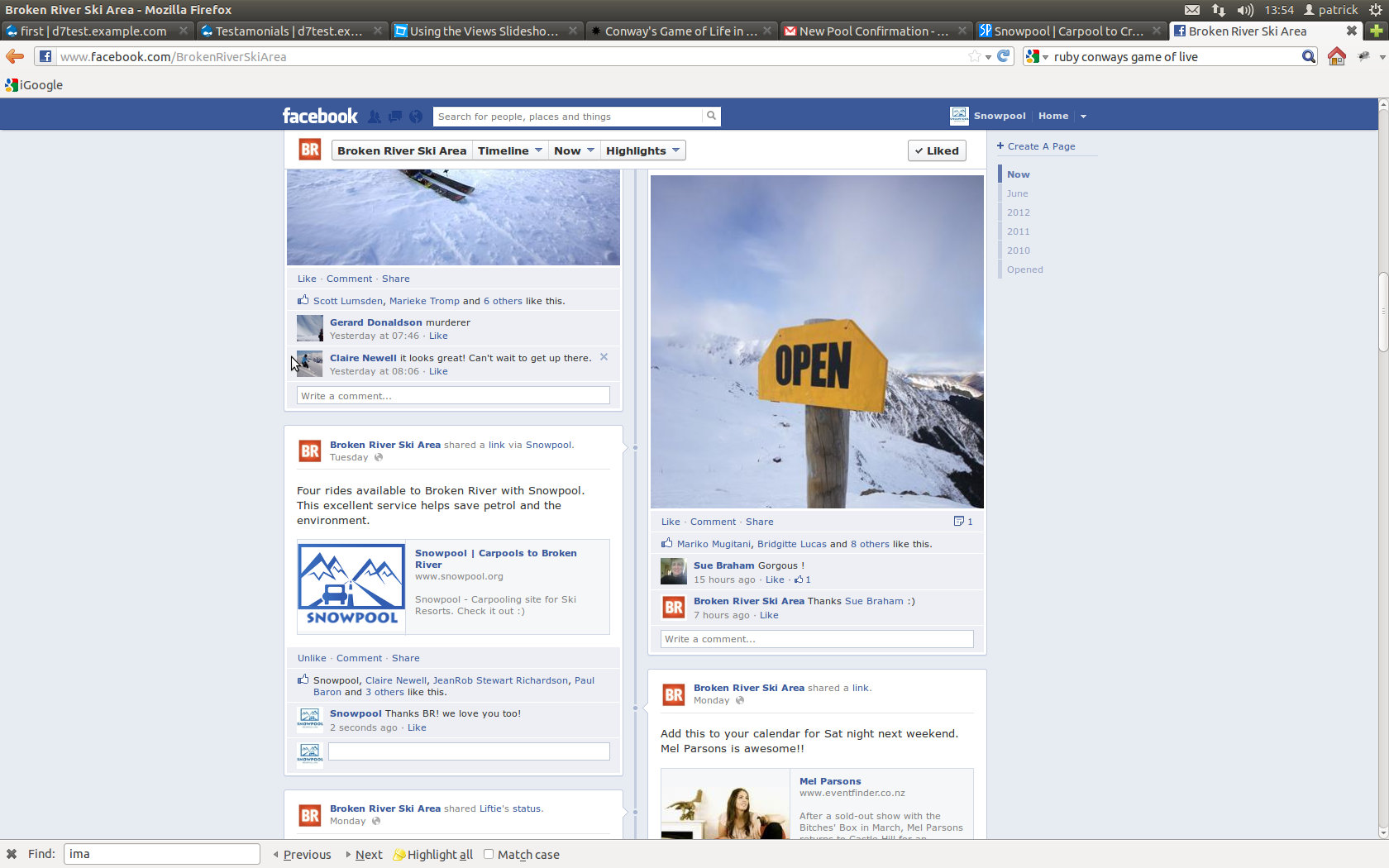Click the Snowpool logo thumbnail in shared link
Viewport: 1389px width, 868px height.
point(351,586)
